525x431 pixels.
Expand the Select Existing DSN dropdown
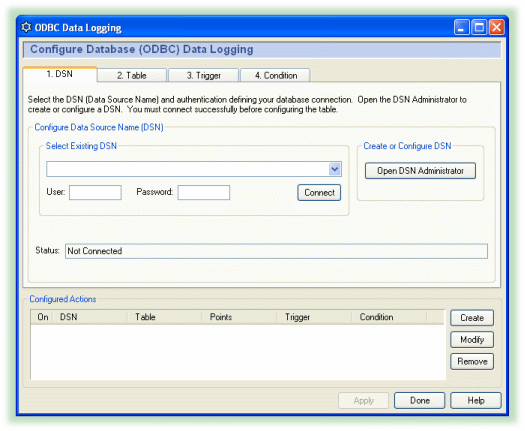pos(334,169)
